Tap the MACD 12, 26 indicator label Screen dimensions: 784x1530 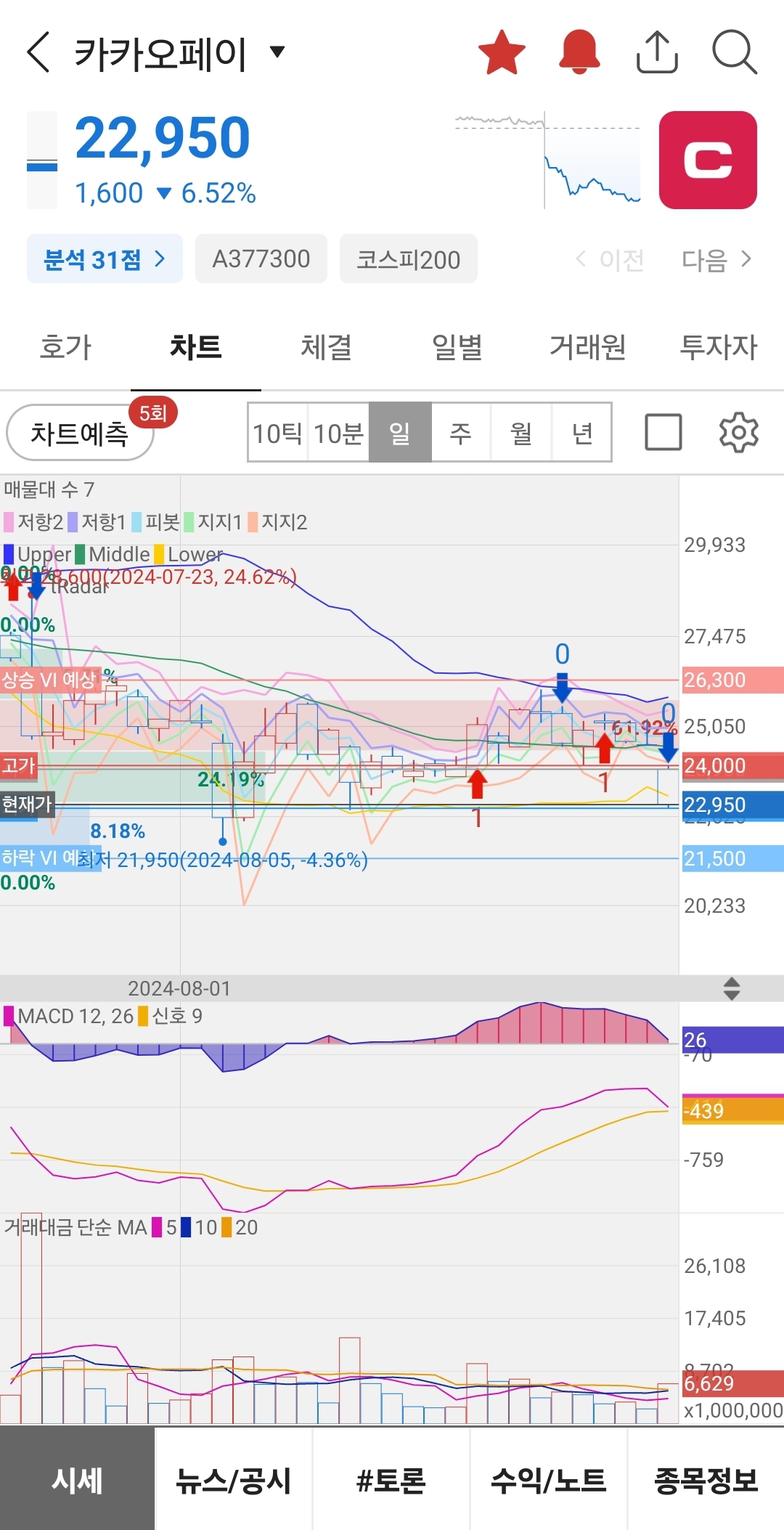pyautogui.click(x=75, y=1016)
